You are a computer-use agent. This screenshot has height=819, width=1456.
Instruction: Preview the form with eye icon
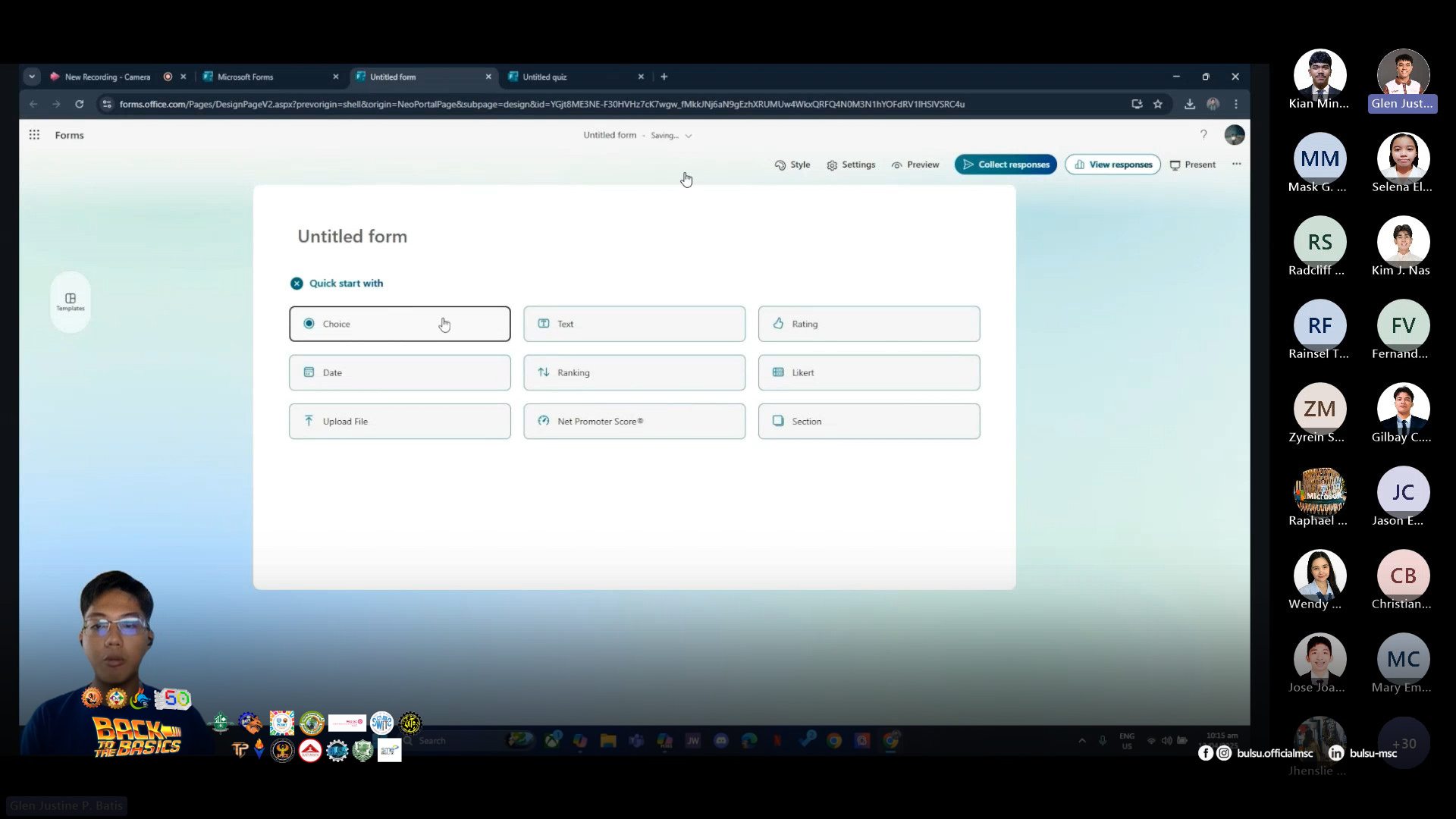(x=915, y=165)
